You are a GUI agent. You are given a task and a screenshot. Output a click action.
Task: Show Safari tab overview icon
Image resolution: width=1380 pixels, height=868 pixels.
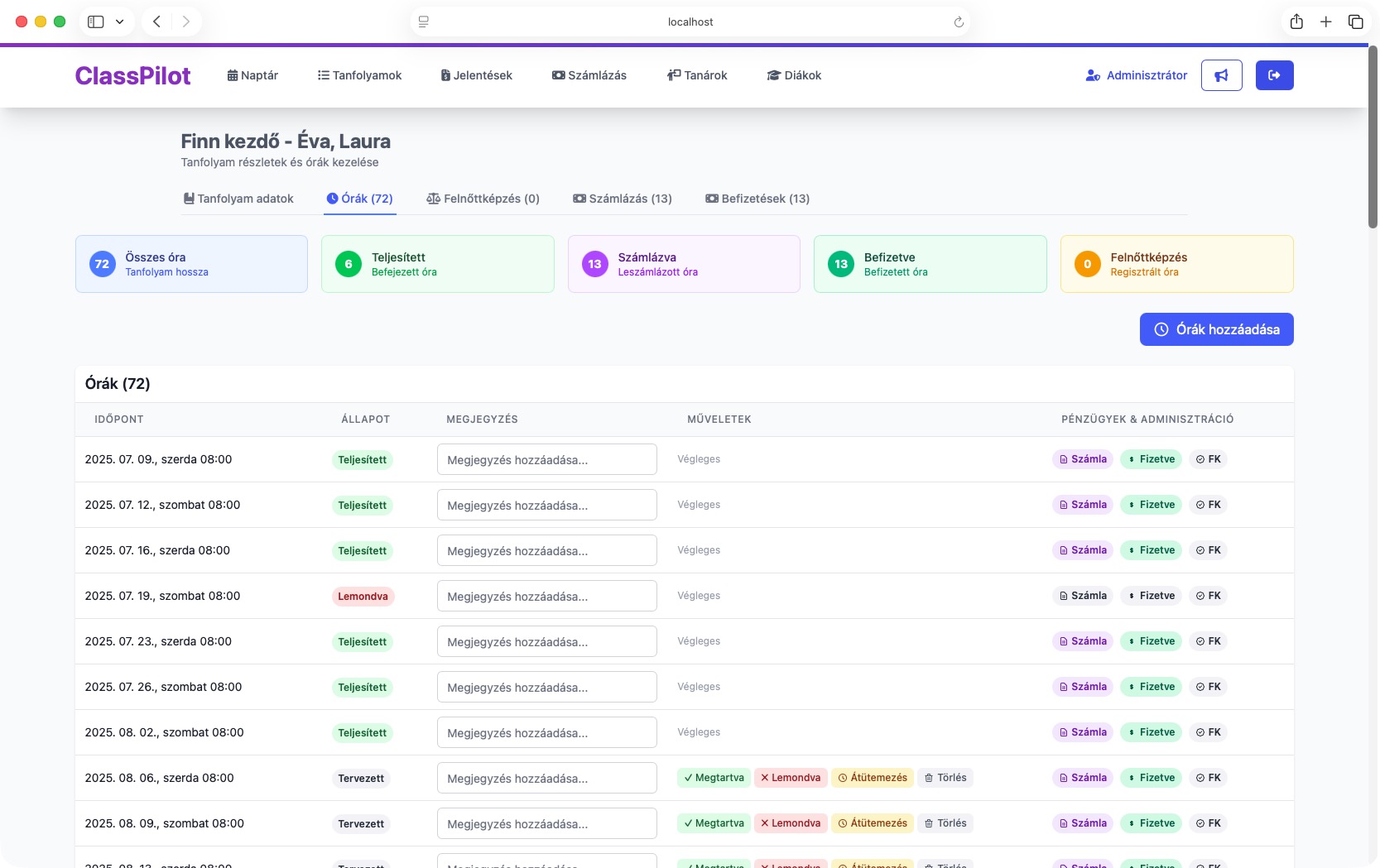pyautogui.click(x=1355, y=22)
